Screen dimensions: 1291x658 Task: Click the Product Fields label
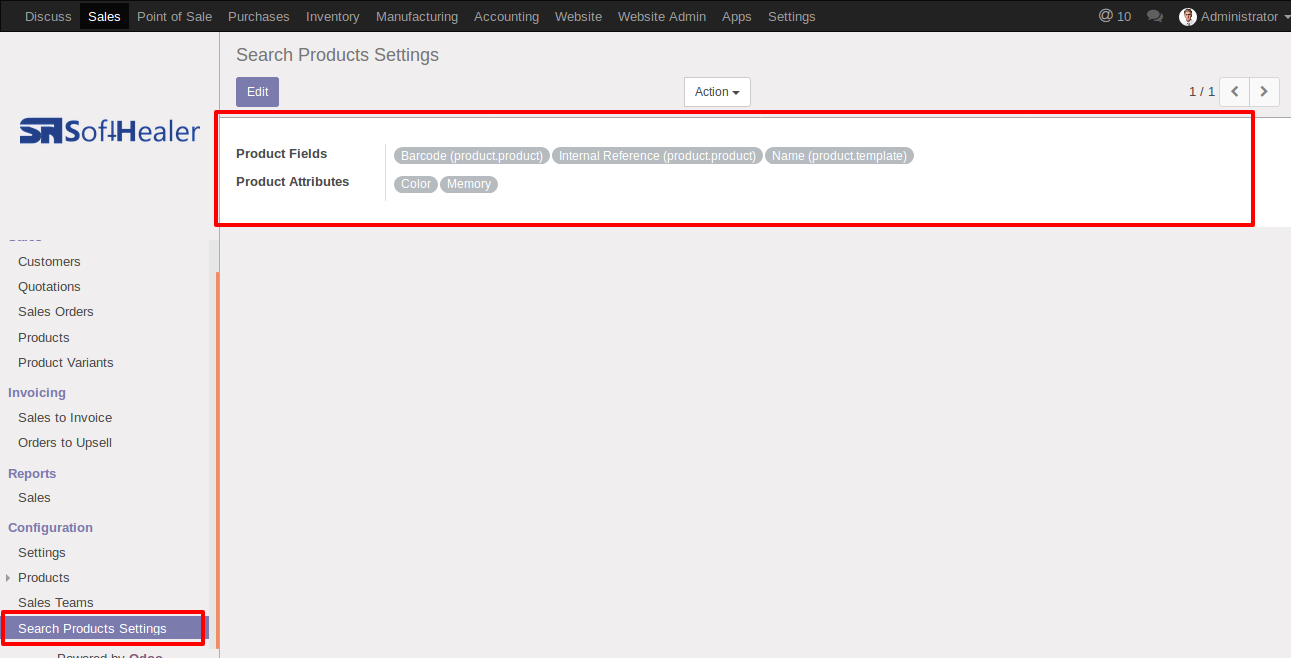coord(281,154)
